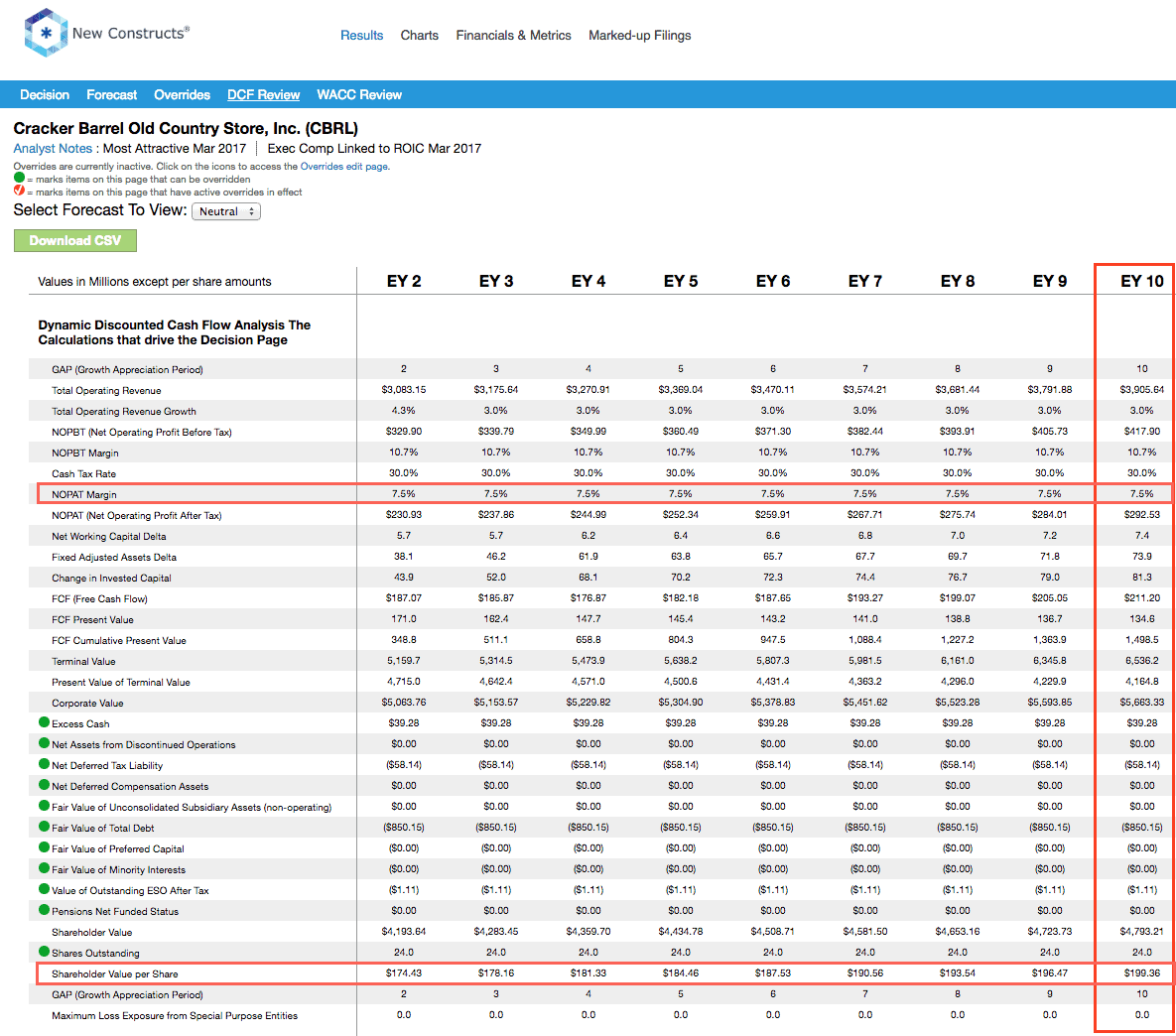This screenshot has width=1176, height=1036.
Task: Click green icon beside Pensions Net Funded Status
Action: point(44,910)
